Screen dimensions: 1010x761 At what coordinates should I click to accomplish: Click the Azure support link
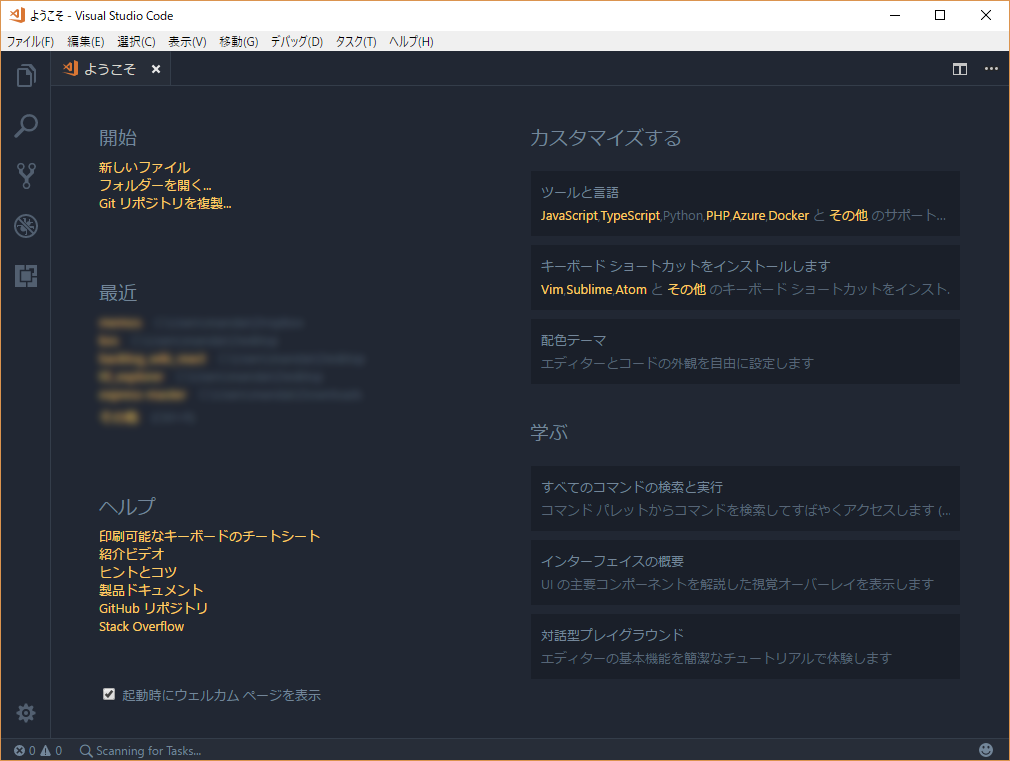coord(748,216)
